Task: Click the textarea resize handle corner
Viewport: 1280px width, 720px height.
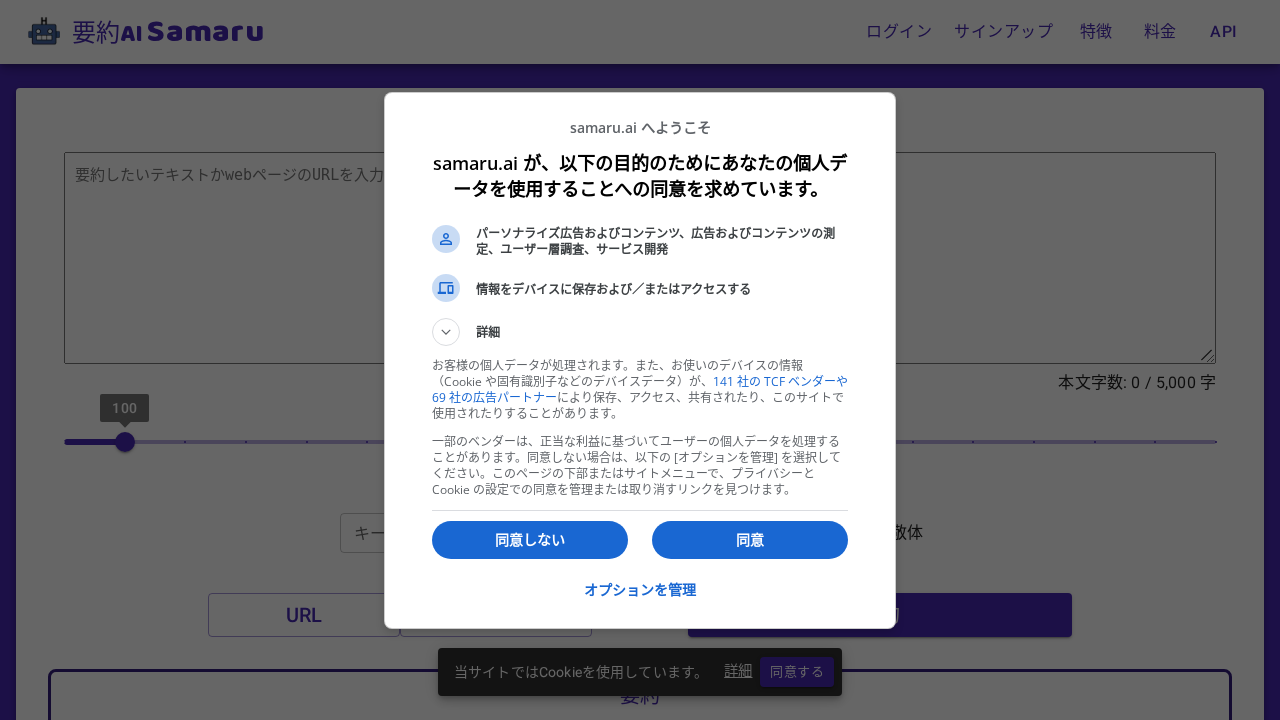Action: coord(1209,356)
